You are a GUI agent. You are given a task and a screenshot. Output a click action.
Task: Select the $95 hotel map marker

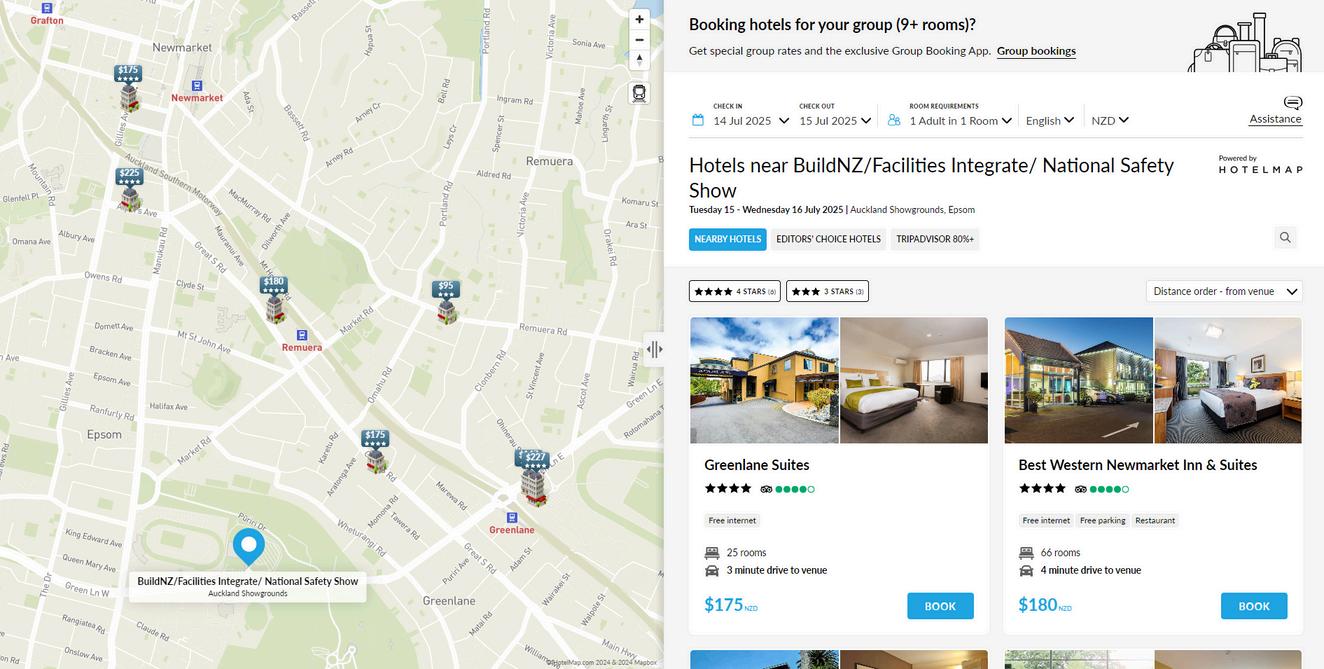point(446,302)
